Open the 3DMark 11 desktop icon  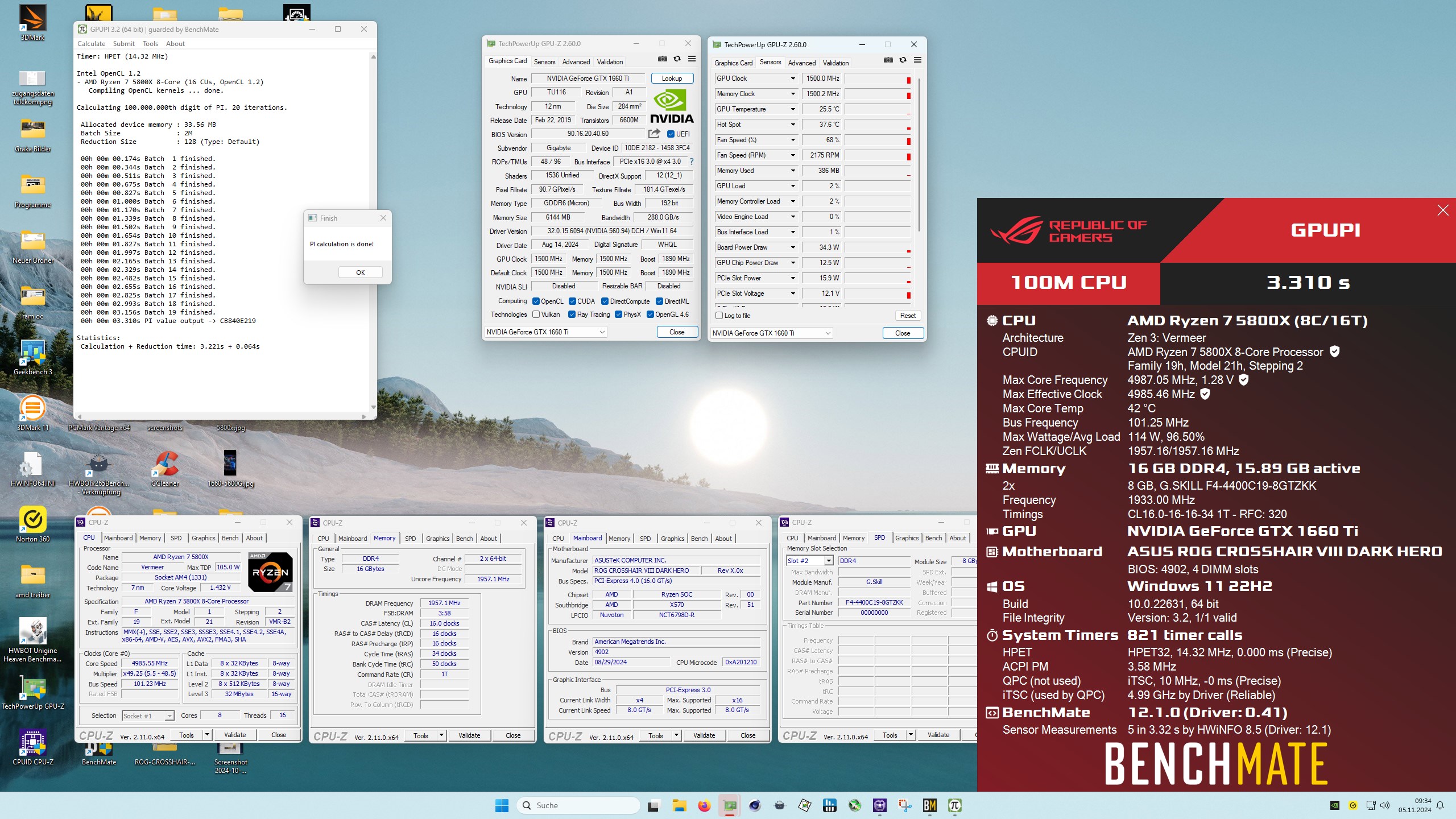[x=32, y=413]
